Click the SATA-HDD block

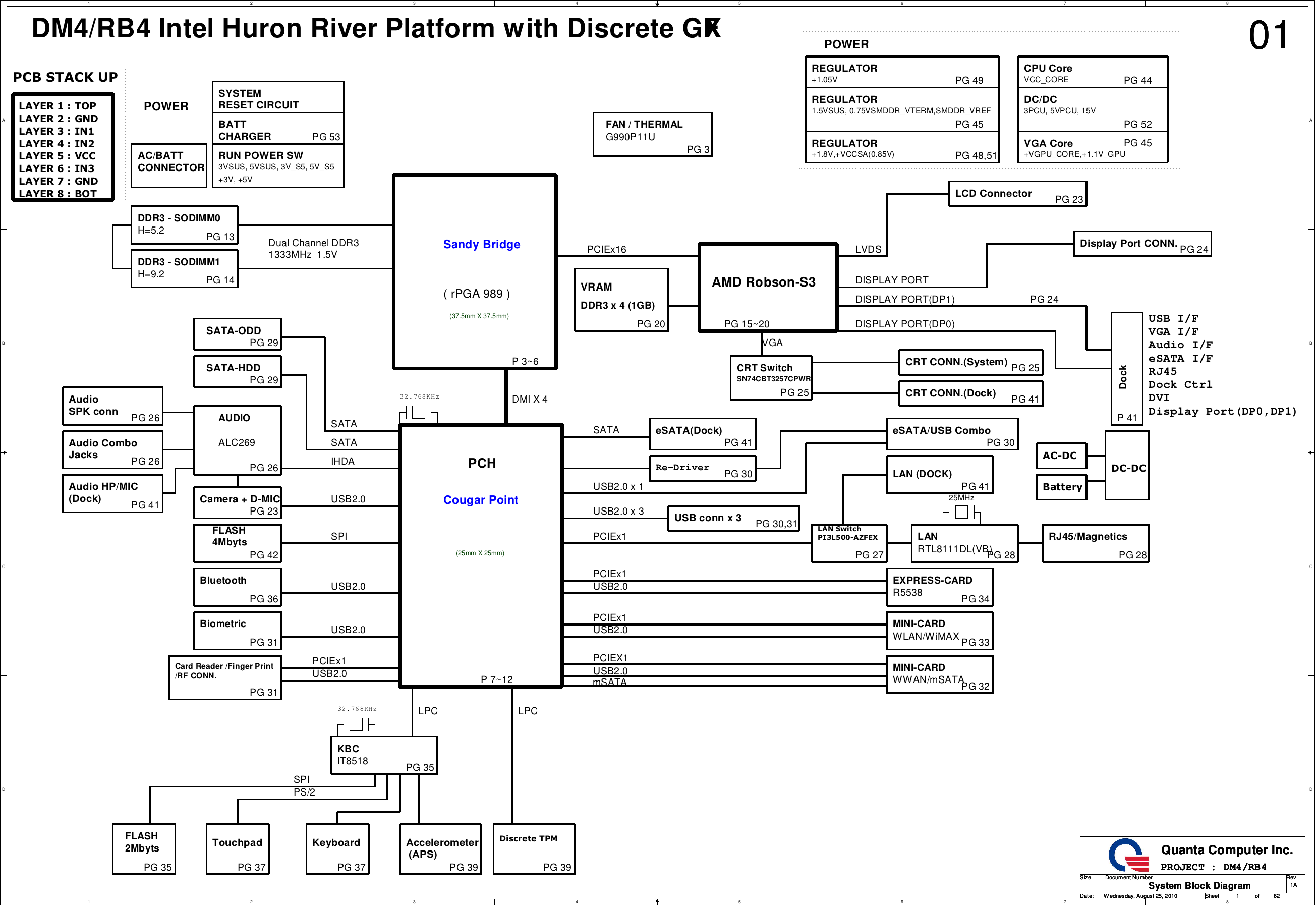point(237,372)
